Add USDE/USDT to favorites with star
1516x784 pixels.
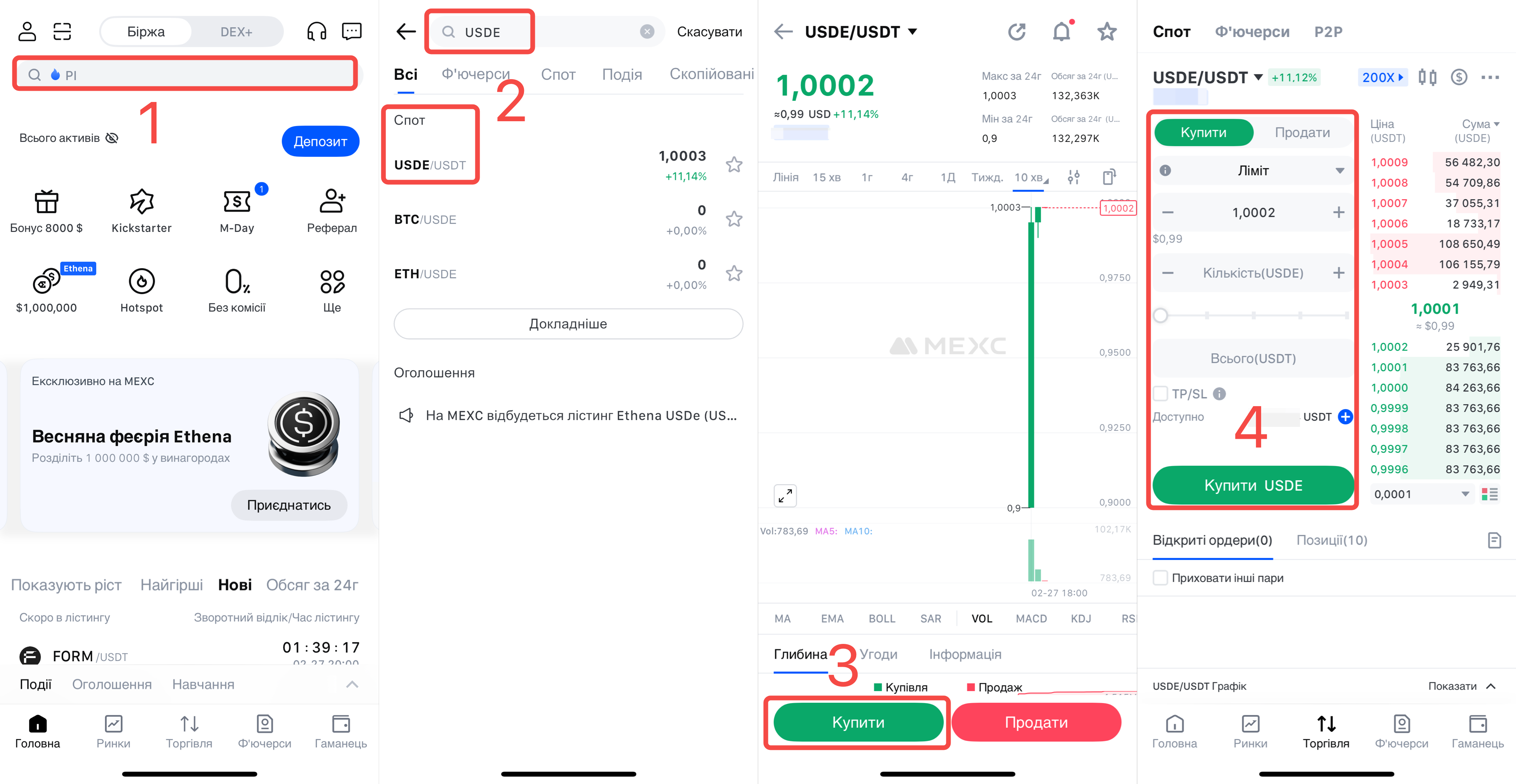coord(733,165)
